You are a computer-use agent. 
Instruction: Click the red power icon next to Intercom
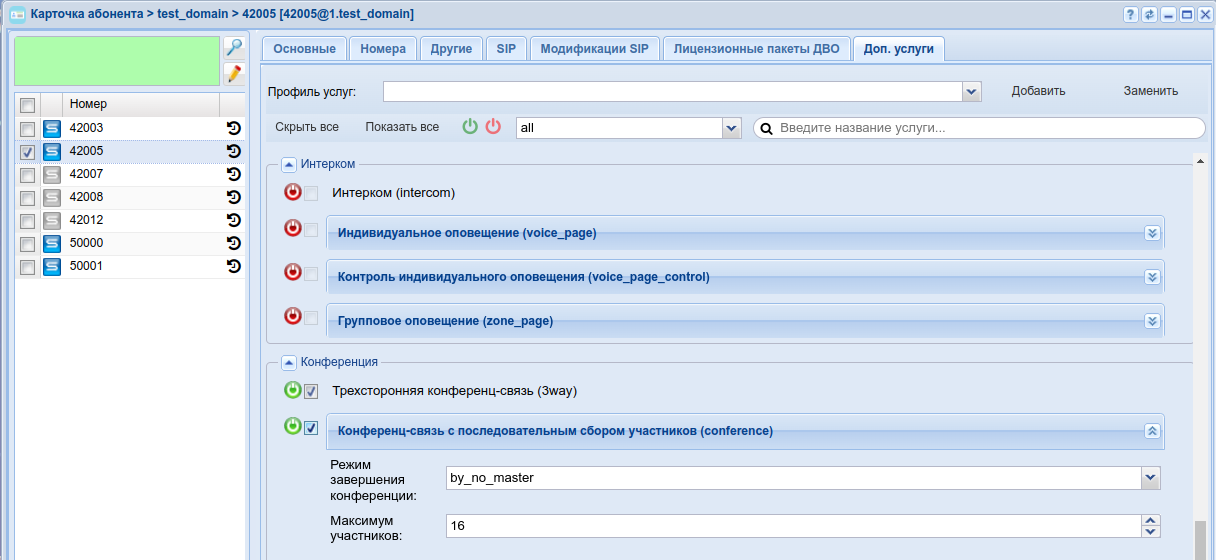point(292,192)
